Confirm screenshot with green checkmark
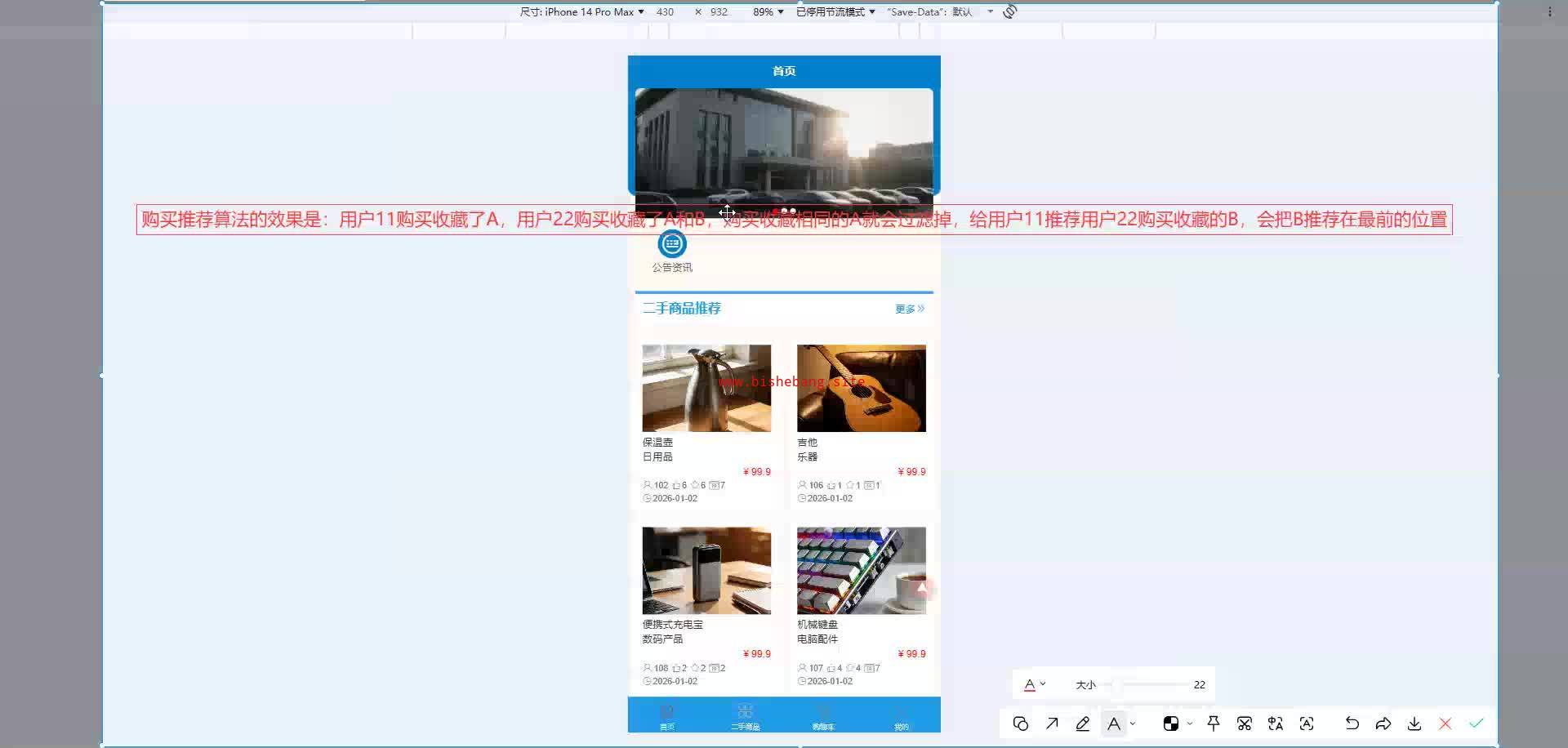 coord(1477,724)
